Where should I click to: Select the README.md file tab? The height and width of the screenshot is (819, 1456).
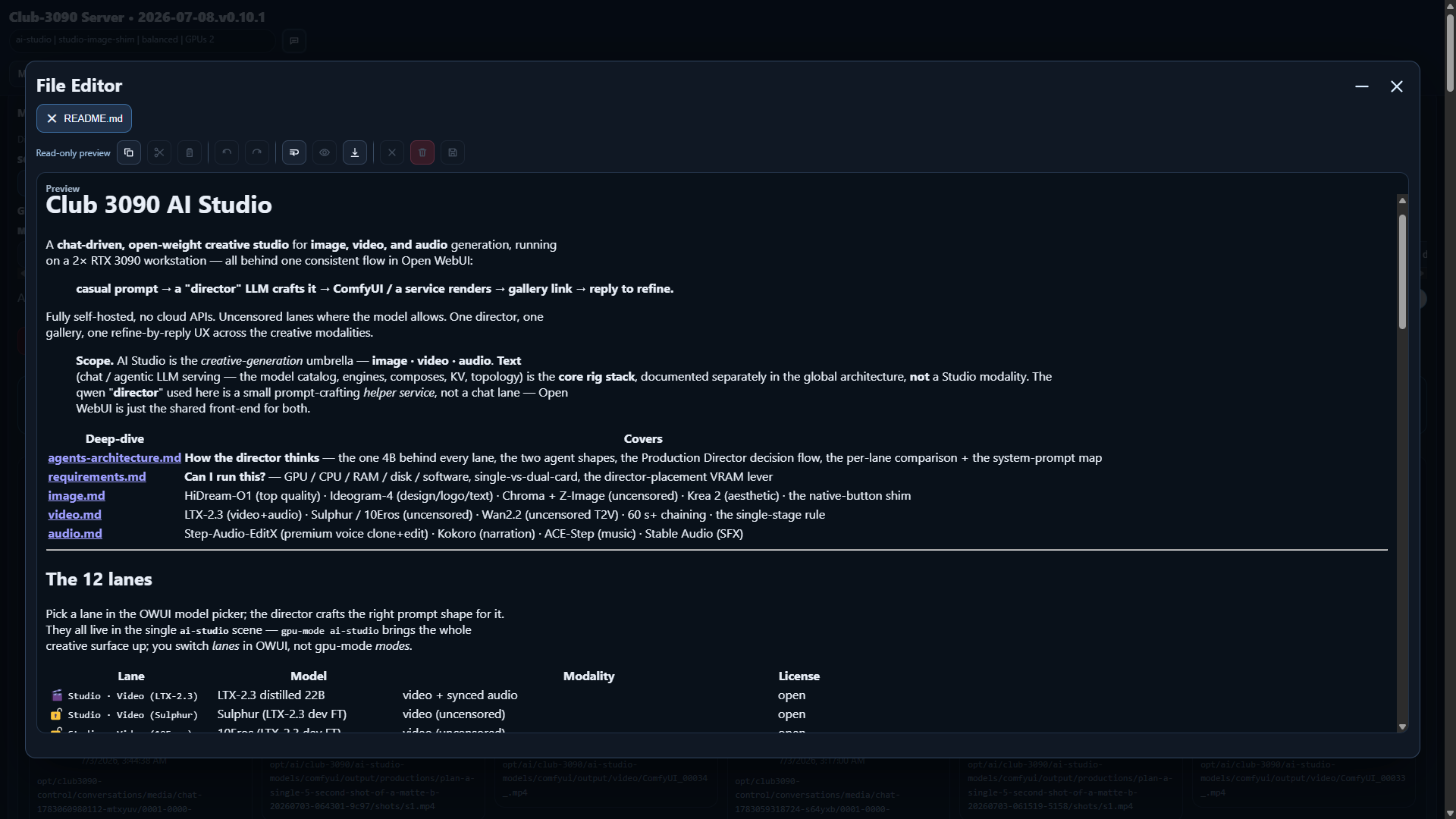(84, 118)
